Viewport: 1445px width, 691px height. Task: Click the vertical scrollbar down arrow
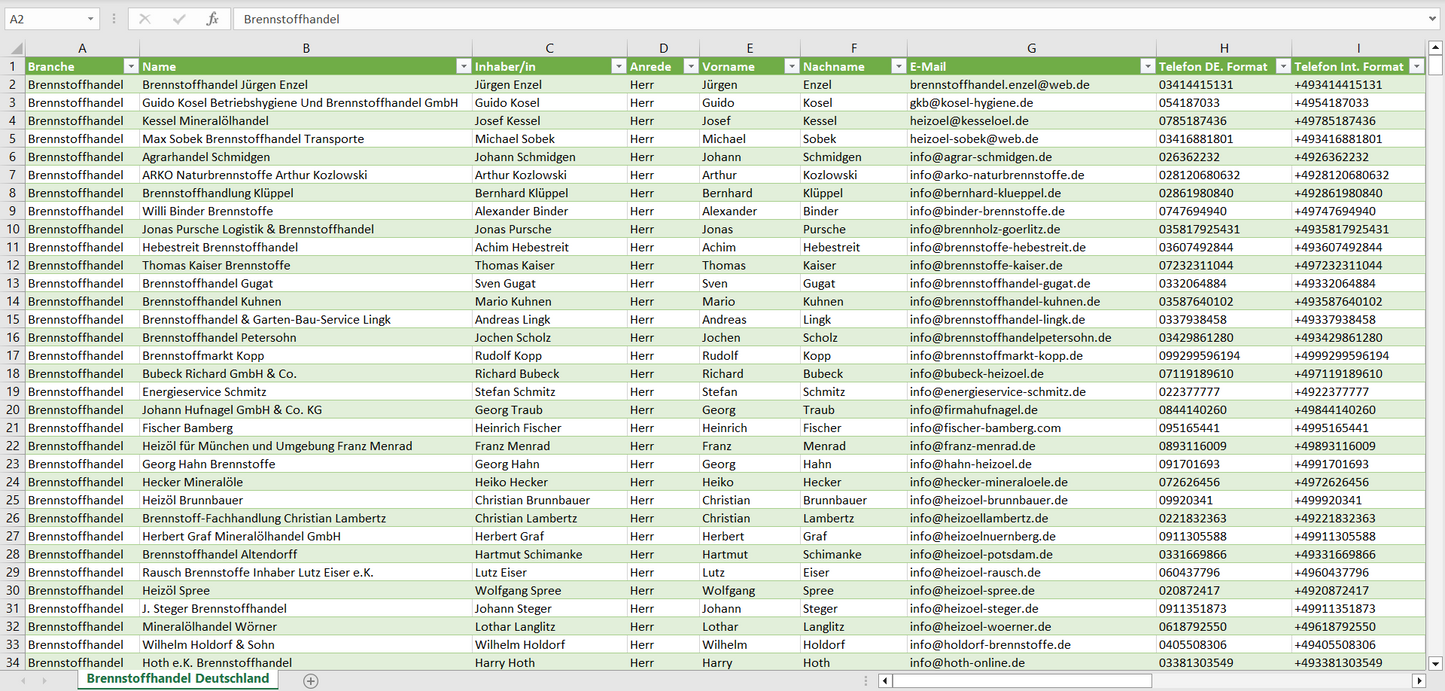1436,662
